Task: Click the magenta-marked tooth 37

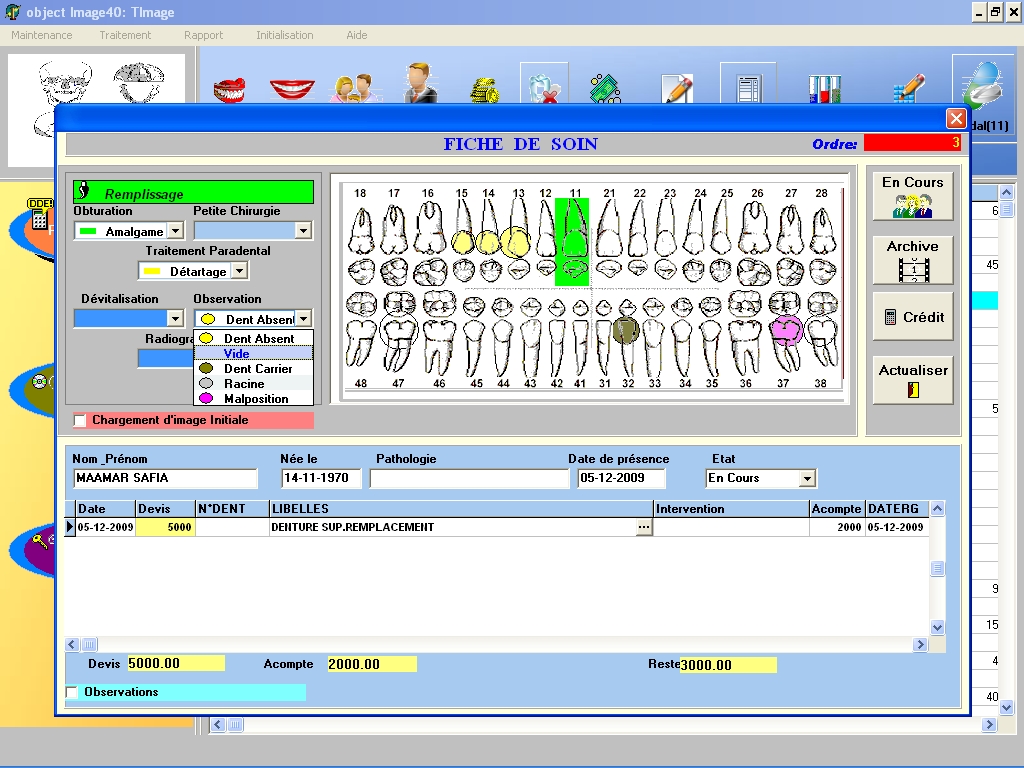Action: coord(786,330)
